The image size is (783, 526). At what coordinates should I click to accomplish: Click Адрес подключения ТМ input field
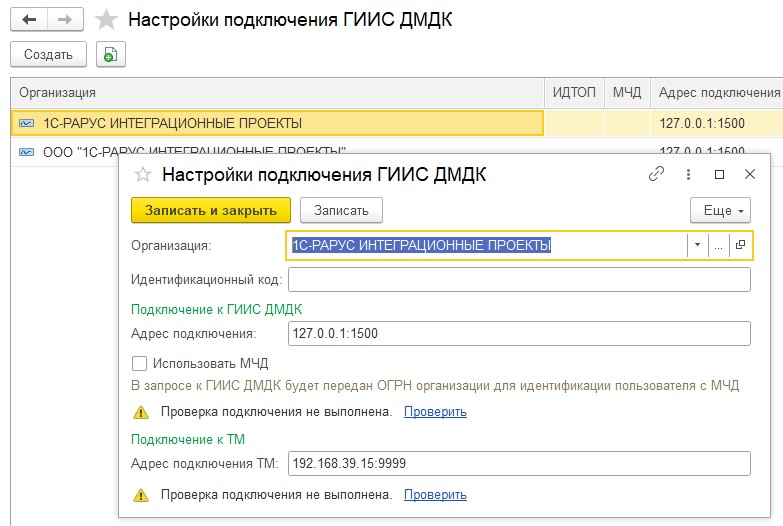click(519, 463)
